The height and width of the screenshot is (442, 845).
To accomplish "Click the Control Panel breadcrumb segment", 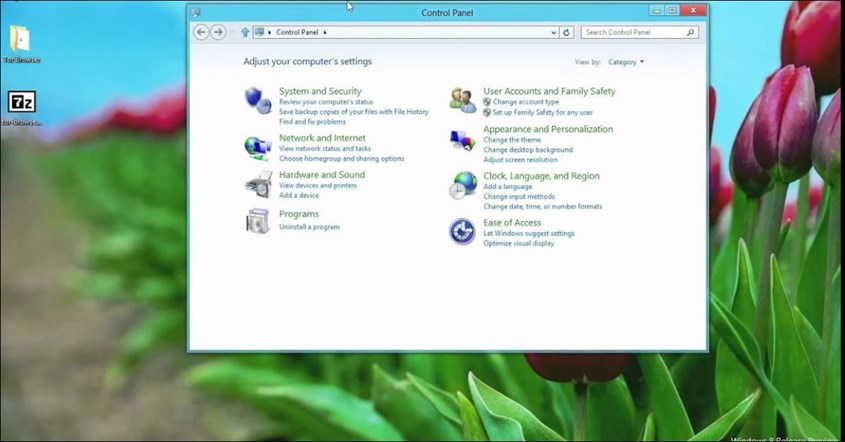I will click(297, 32).
